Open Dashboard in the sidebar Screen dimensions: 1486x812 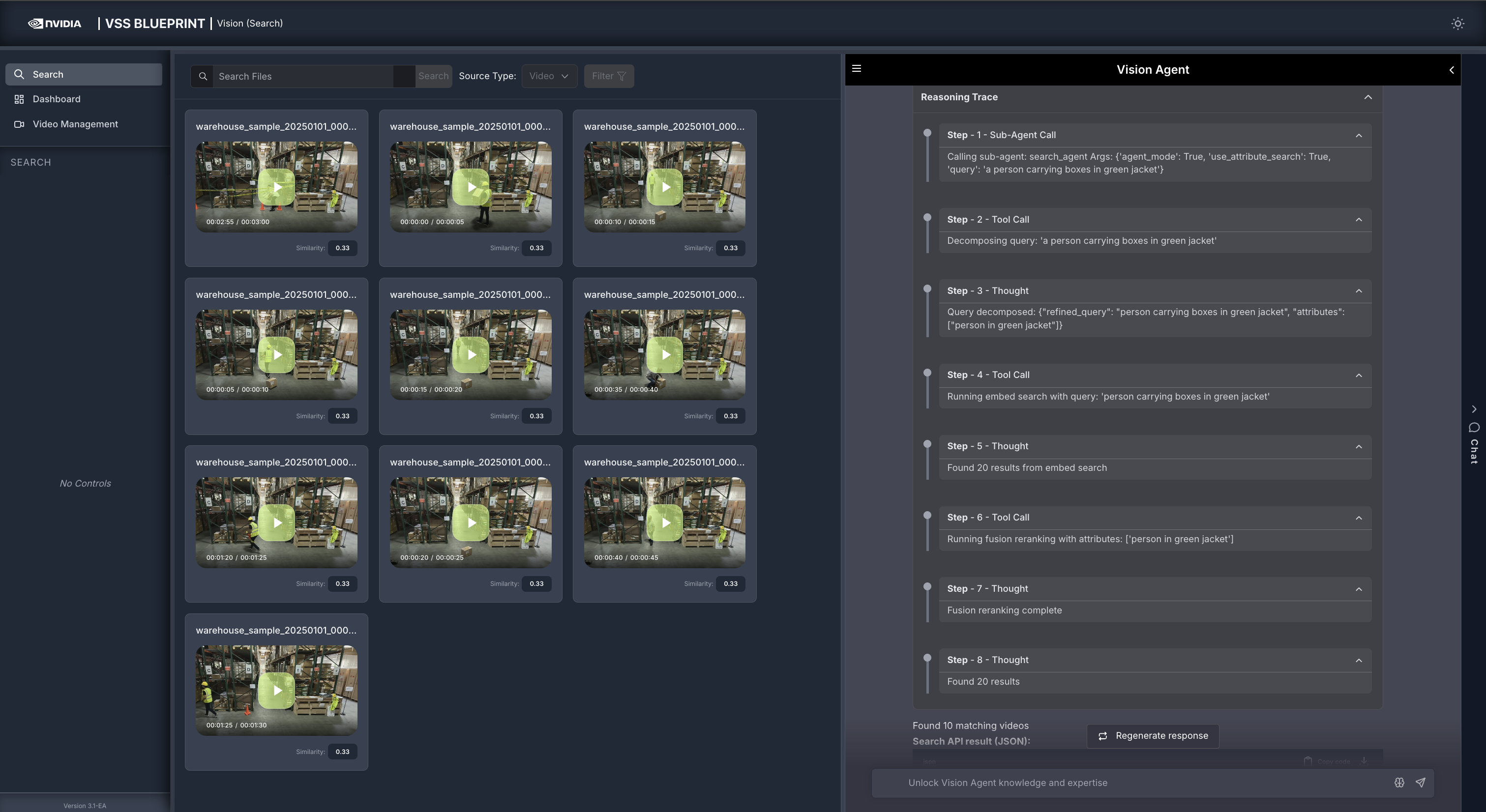tap(57, 99)
